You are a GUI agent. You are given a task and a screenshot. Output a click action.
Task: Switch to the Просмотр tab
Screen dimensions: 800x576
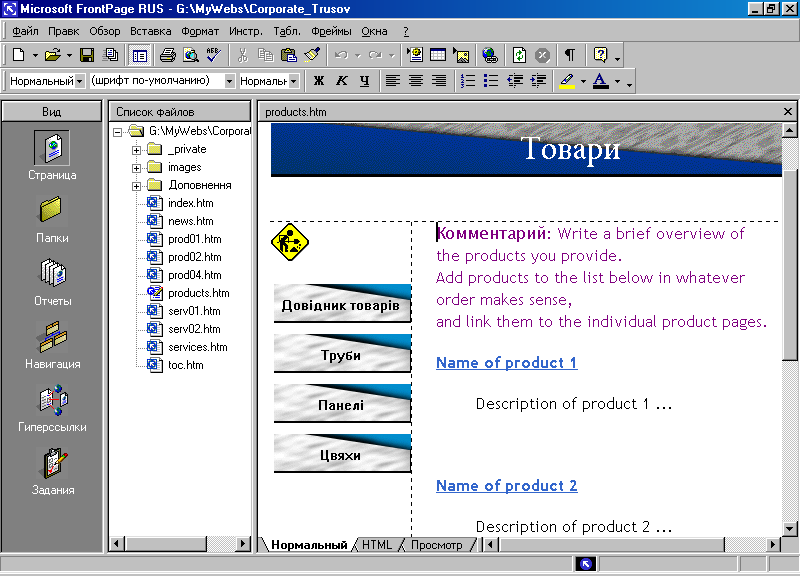(x=437, y=545)
